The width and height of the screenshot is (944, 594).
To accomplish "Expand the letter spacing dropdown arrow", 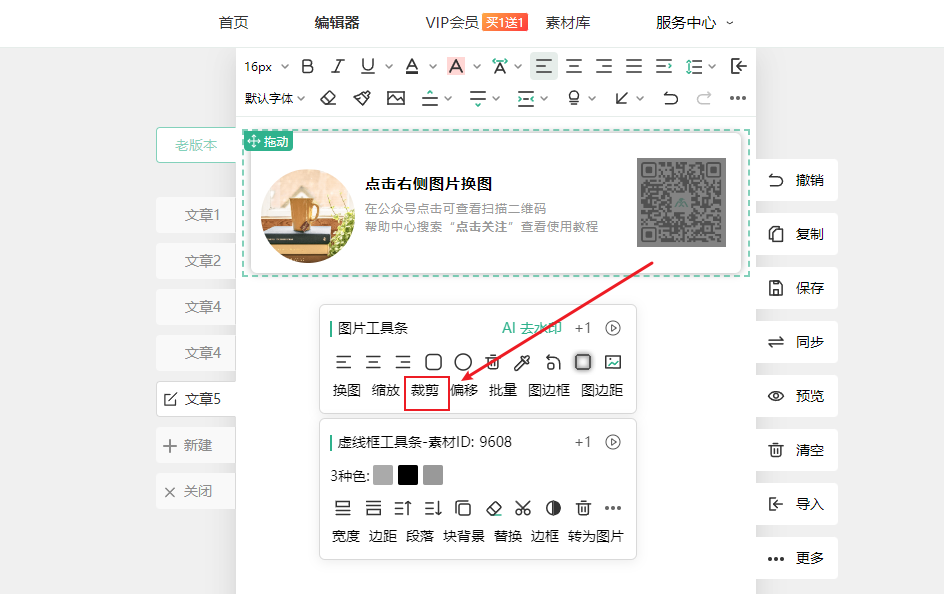I will [518, 66].
